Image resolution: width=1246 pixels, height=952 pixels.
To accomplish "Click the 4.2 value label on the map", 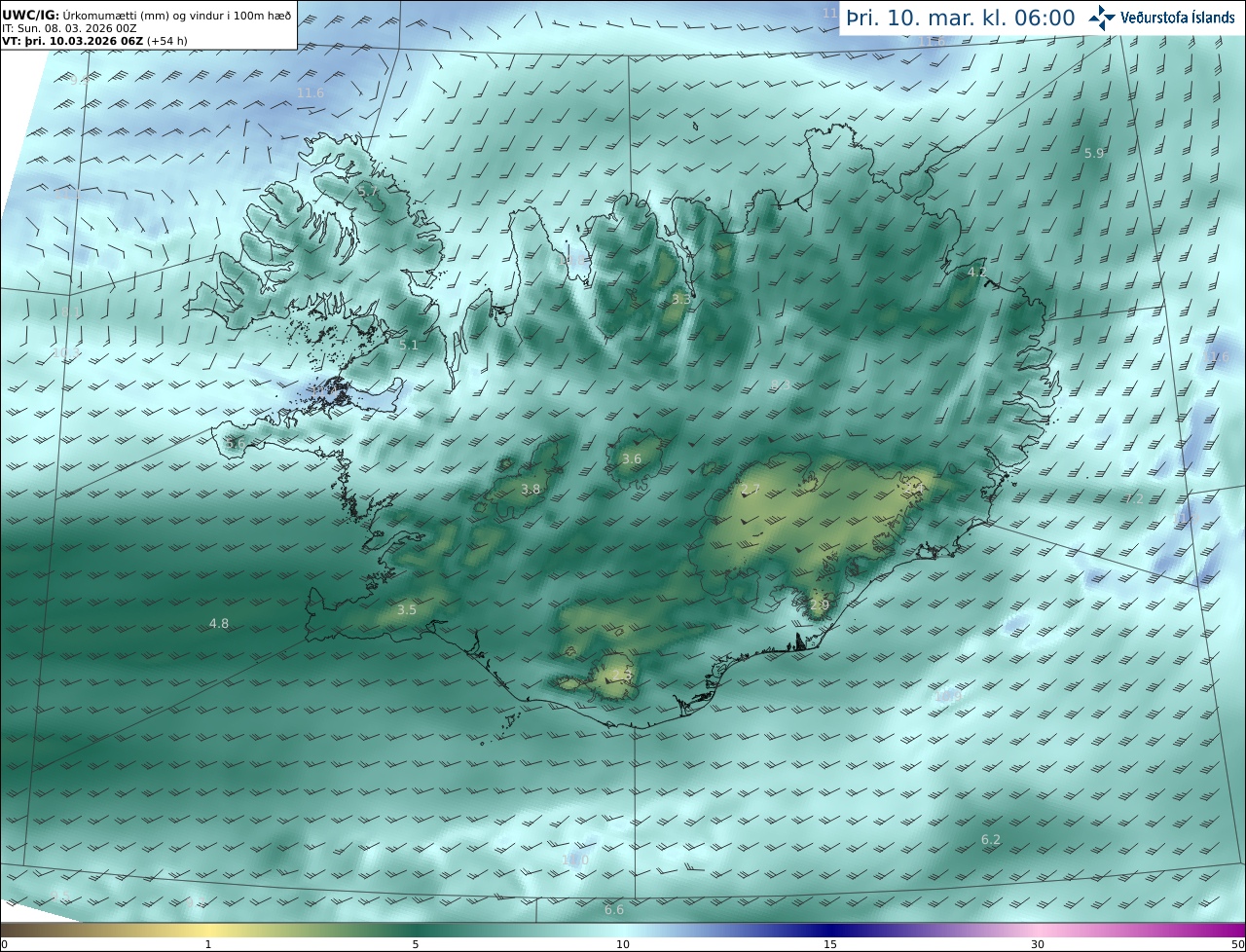I will coord(977,273).
